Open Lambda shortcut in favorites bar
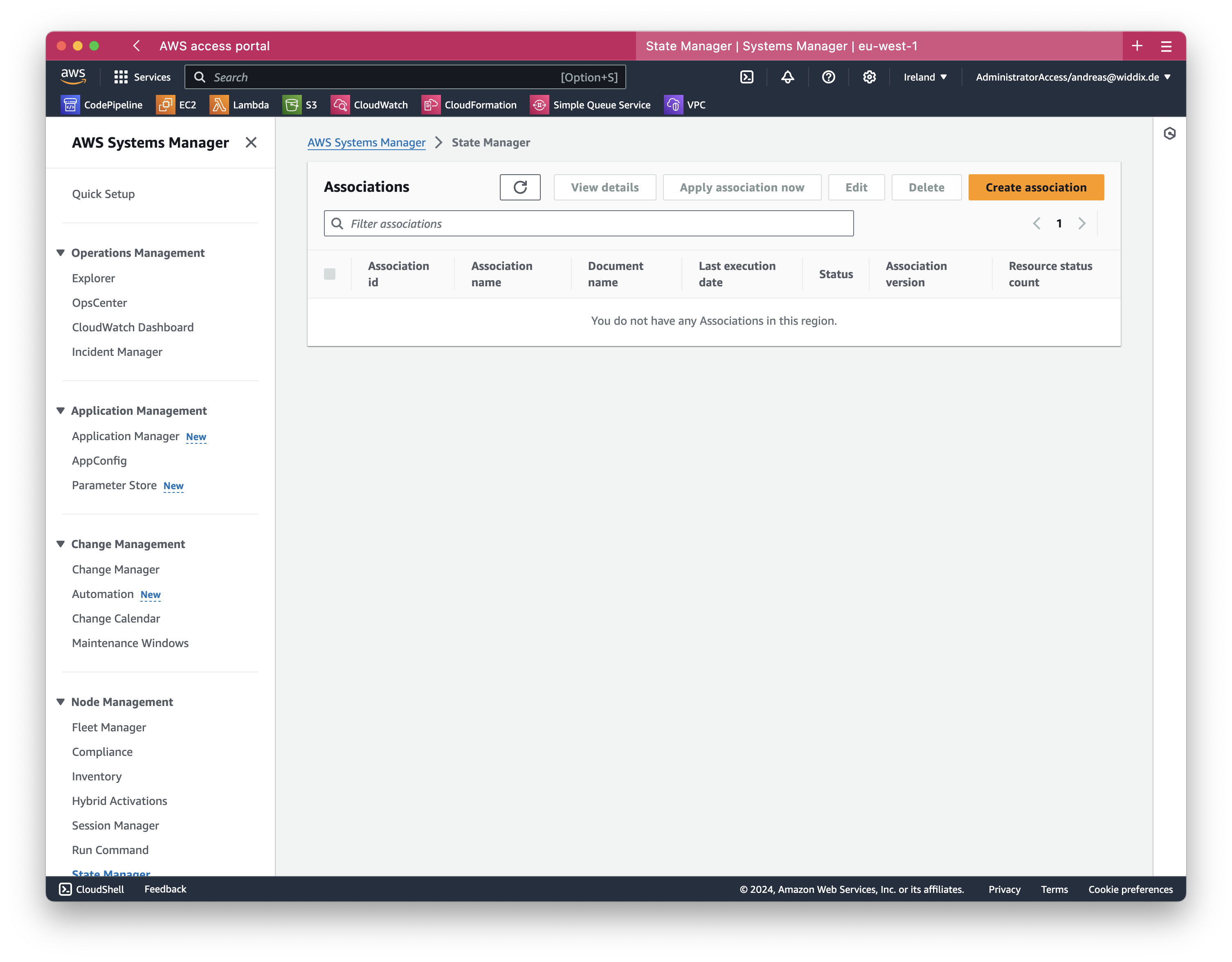This screenshot has width=1232, height=962. click(239, 105)
